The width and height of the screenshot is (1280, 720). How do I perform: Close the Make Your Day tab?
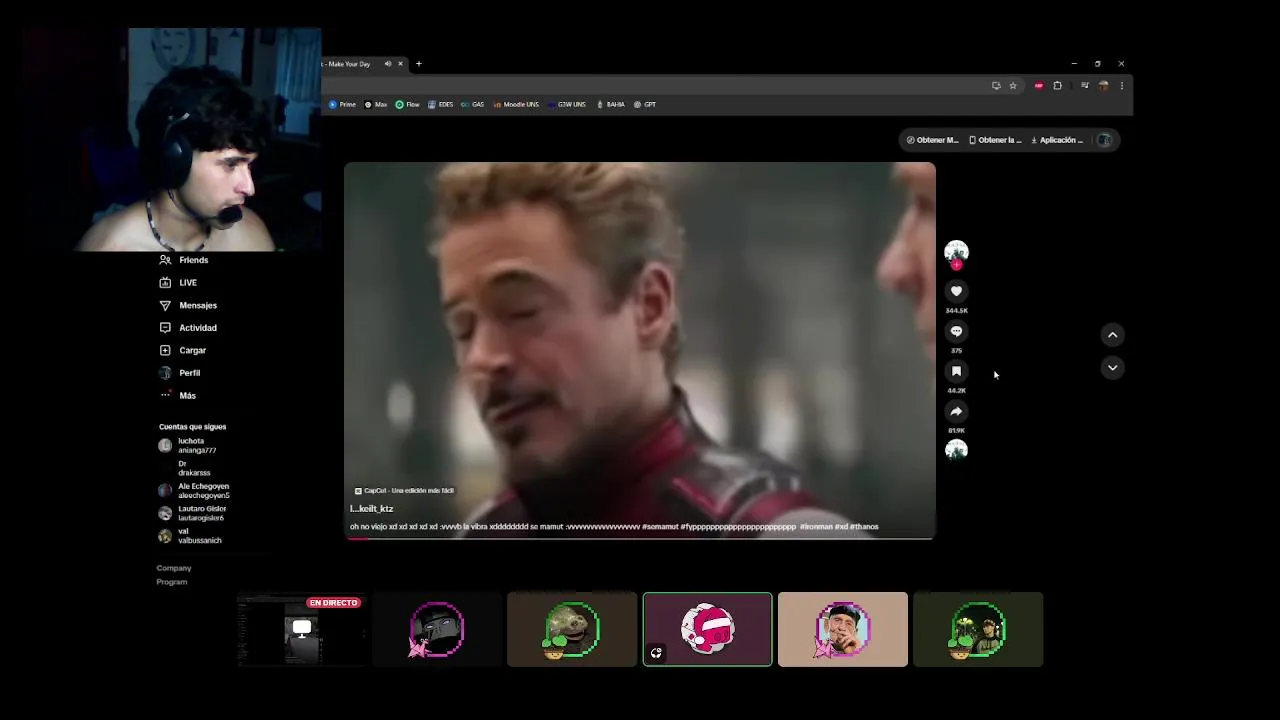[400, 64]
